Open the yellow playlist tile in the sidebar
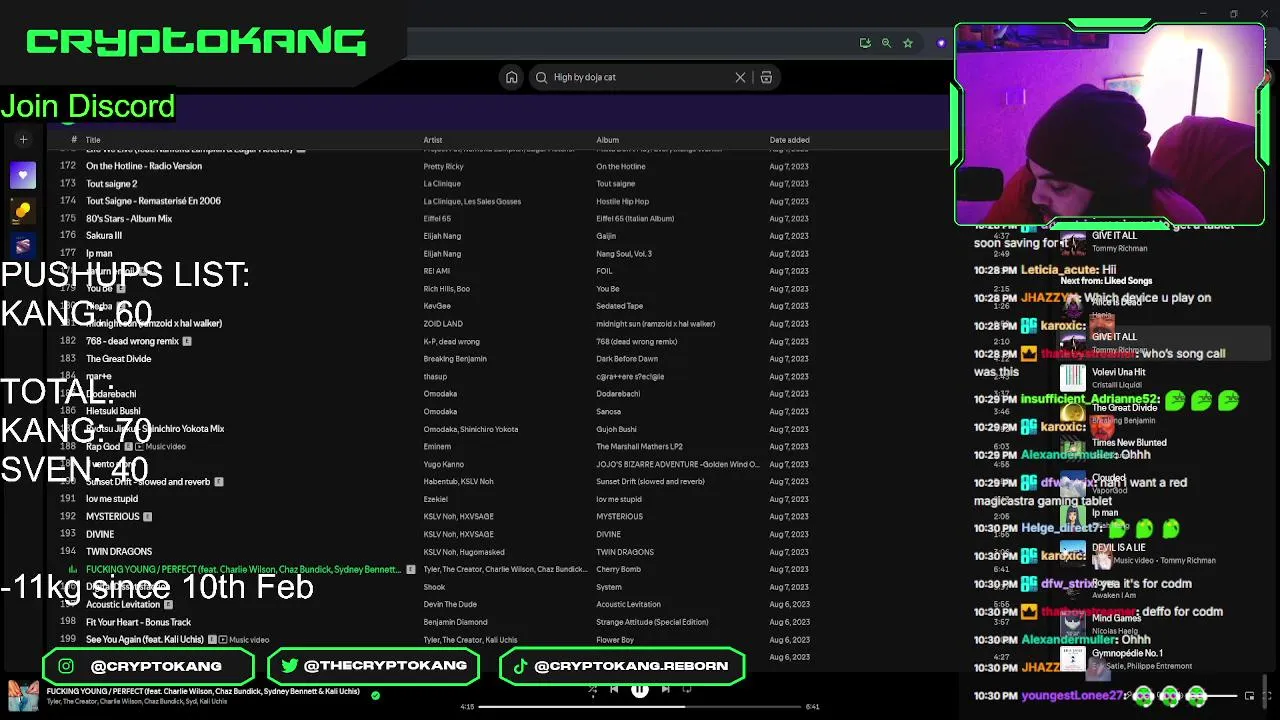 pyautogui.click(x=23, y=210)
